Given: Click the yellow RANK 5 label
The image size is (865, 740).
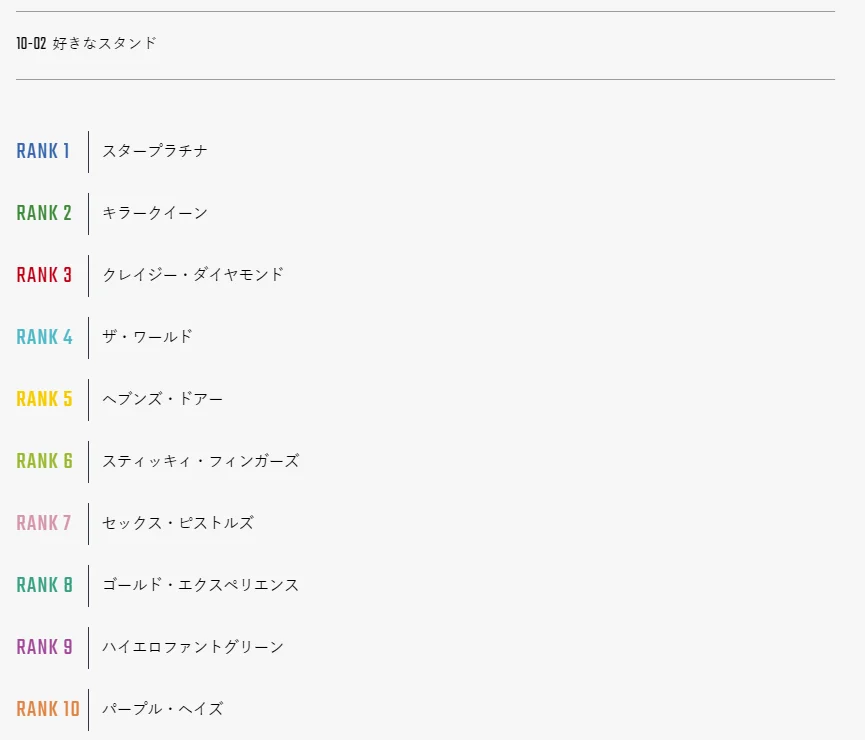Looking at the screenshot, I should click(x=45, y=399).
